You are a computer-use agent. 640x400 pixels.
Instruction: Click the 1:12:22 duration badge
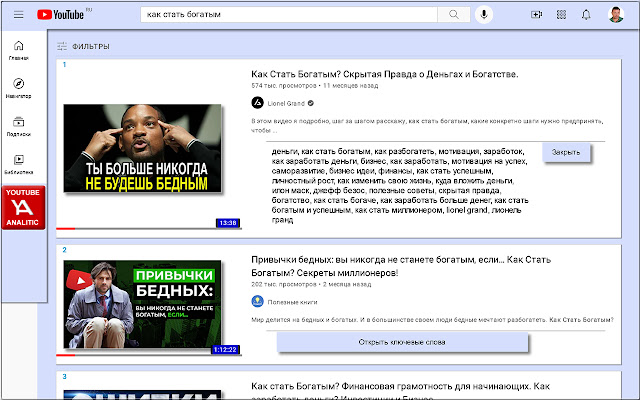(x=225, y=349)
